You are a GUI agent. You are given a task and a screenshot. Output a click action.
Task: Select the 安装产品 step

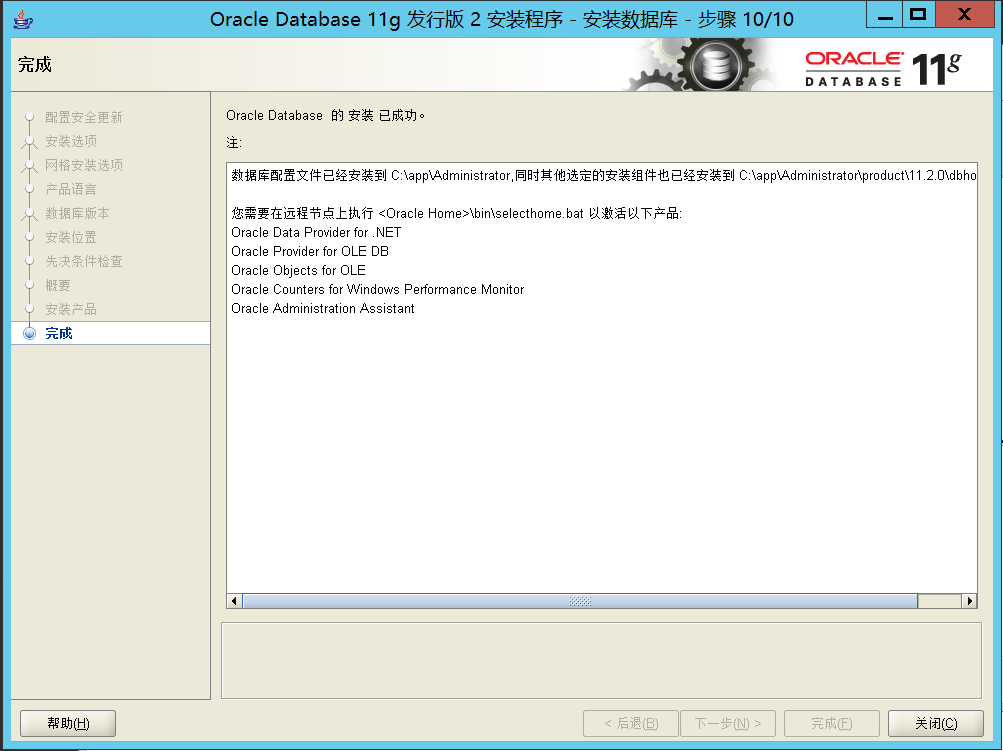click(71, 309)
